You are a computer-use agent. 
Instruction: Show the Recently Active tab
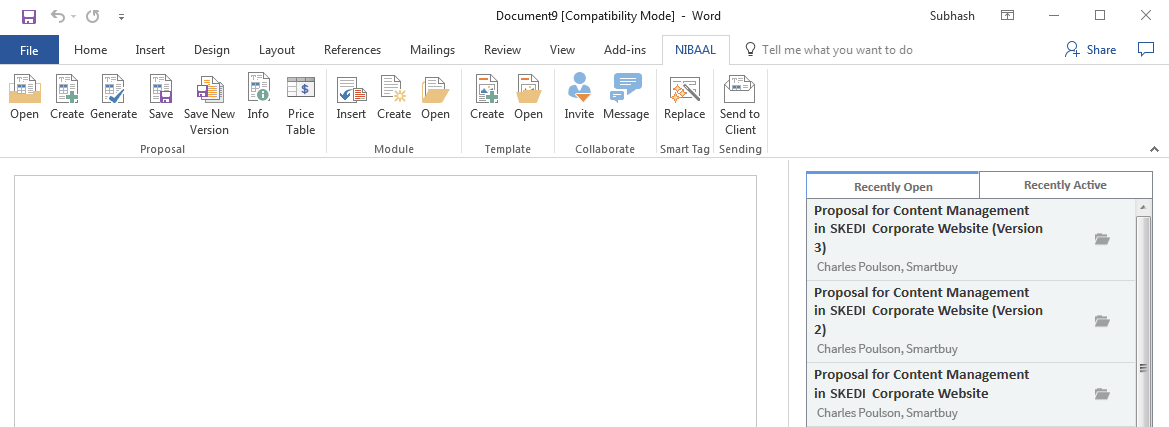pos(1065,185)
